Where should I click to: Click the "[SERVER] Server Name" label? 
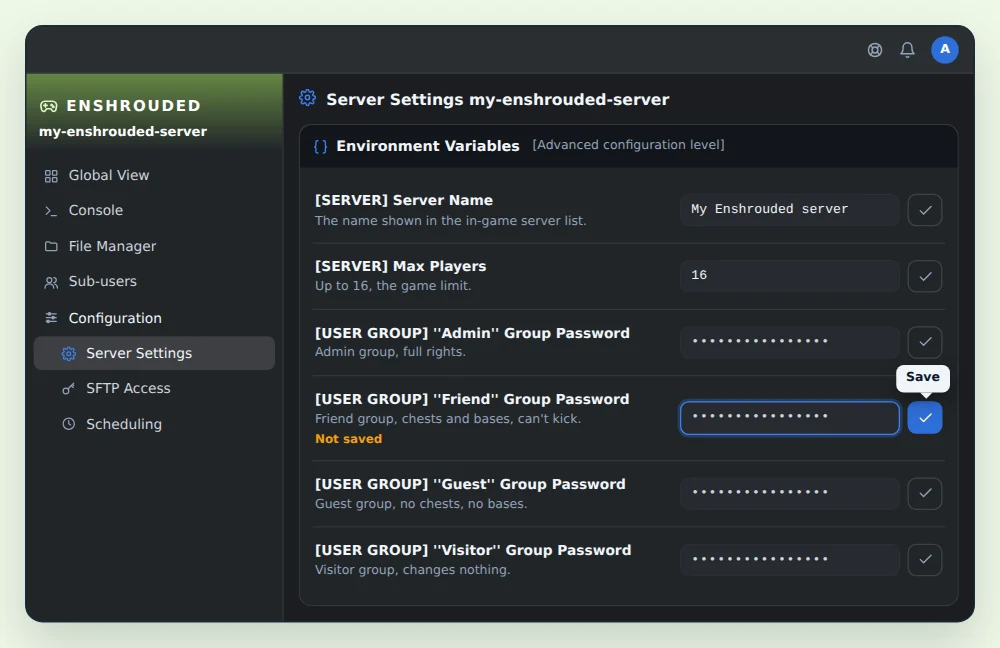tap(404, 200)
